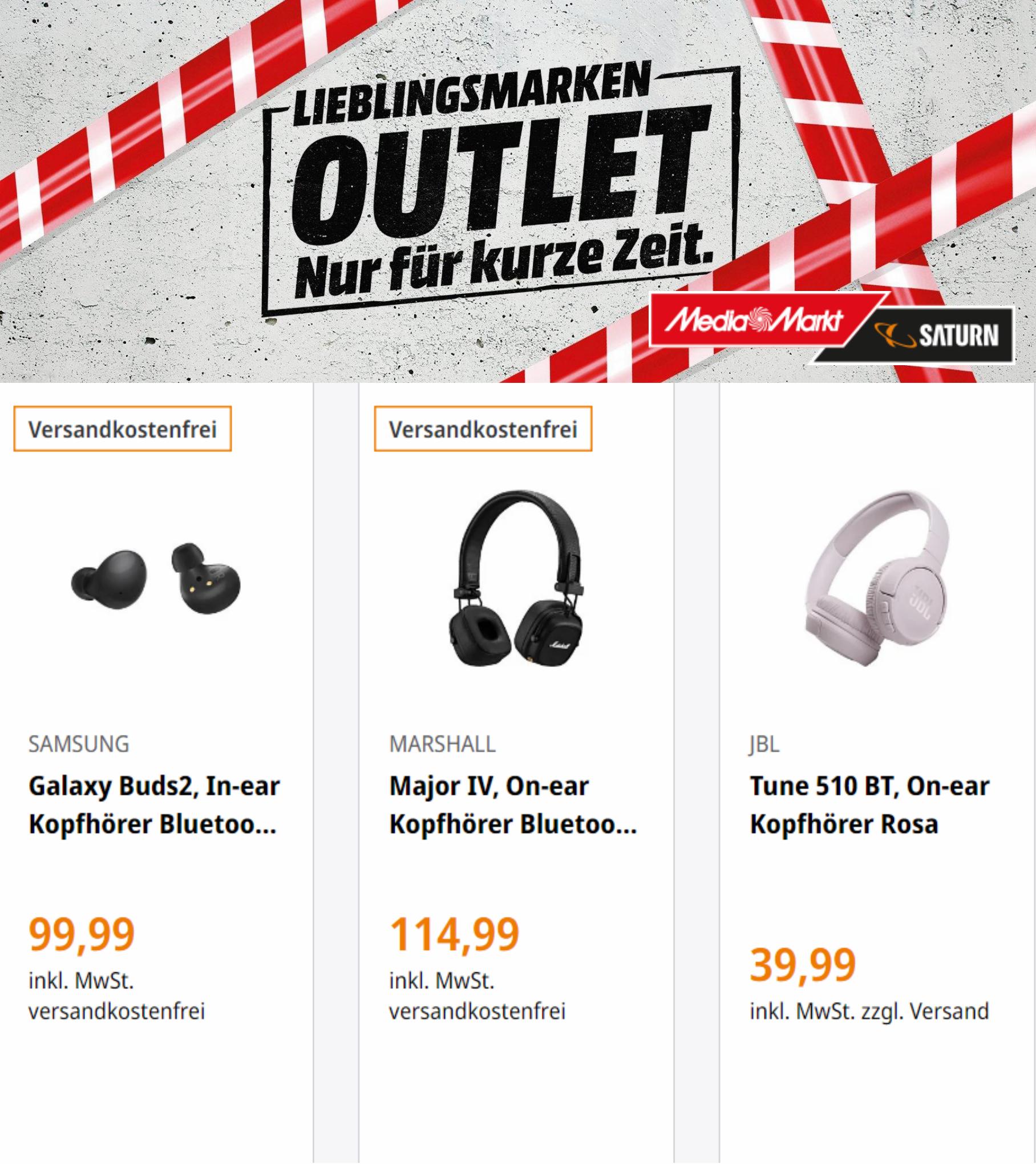Select the JBL brand label
This screenshot has width=1036, height=1164.
tap(764, 744)
